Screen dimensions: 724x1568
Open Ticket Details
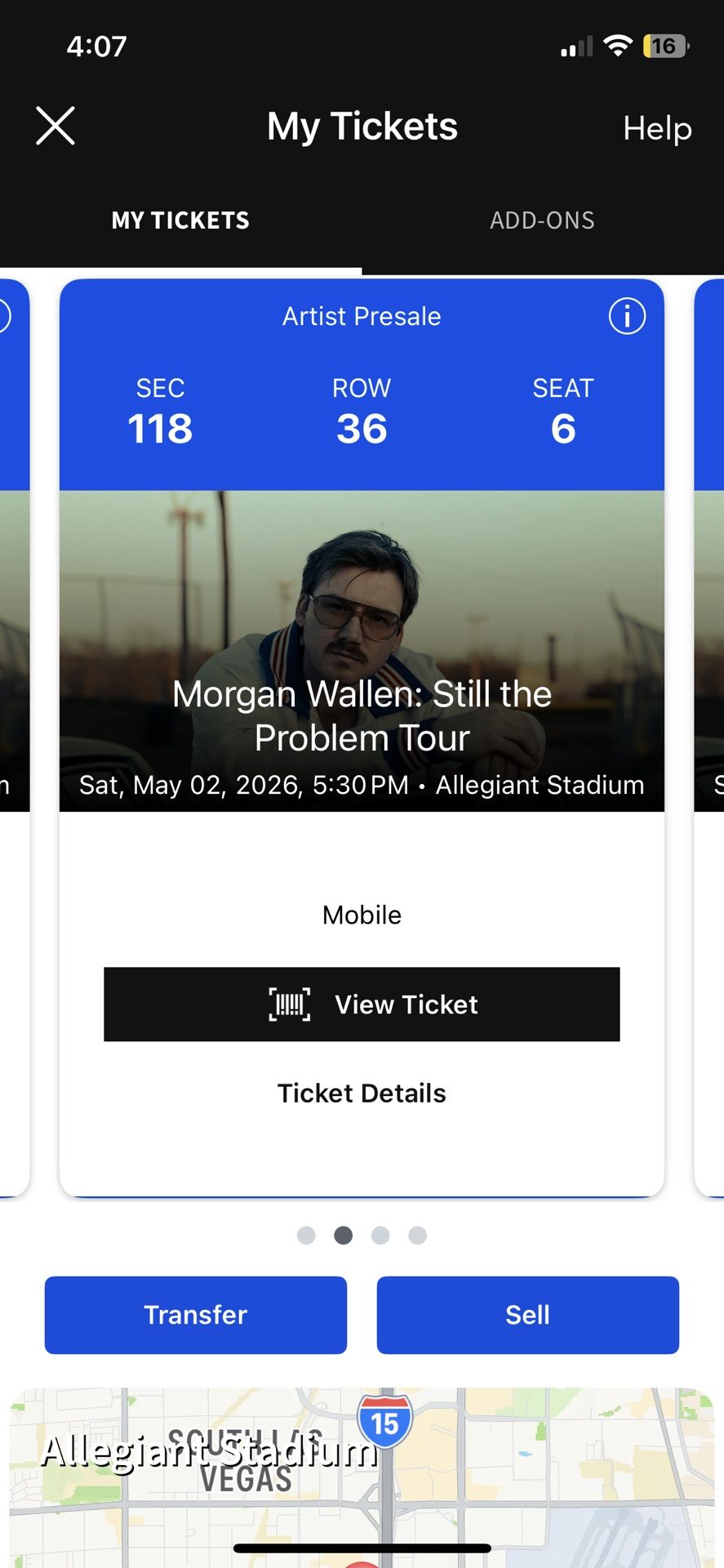pos(362,1094)
